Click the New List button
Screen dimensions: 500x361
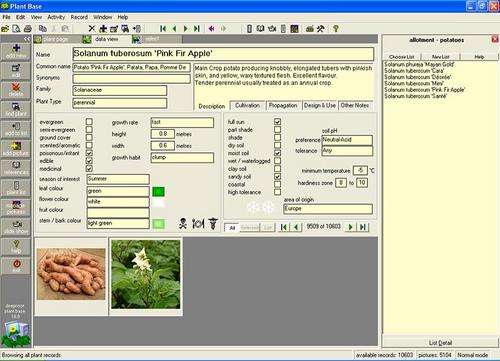[441, 57]
